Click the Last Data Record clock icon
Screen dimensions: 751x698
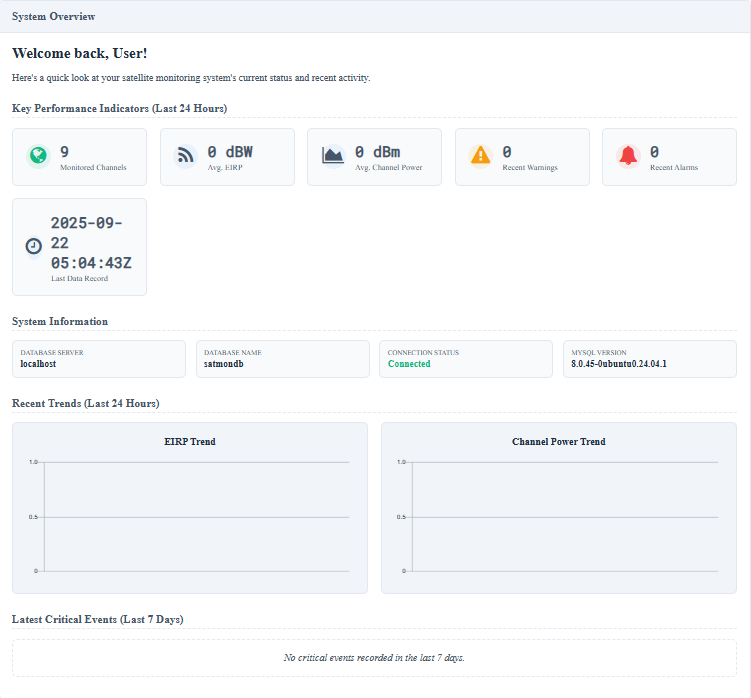[x=34, y=245]
